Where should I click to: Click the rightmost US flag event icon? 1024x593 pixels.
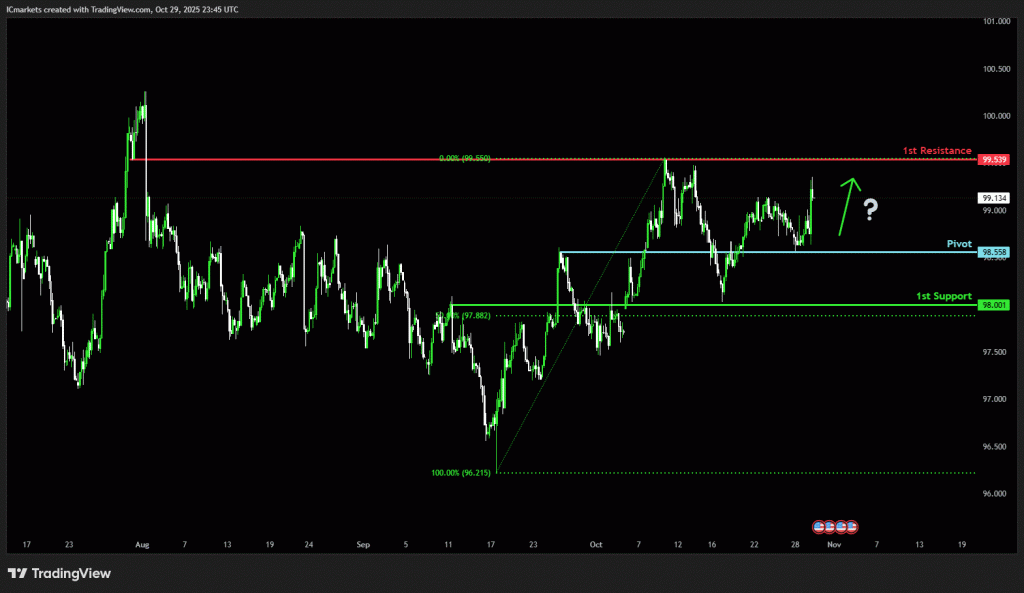[852, 526]
